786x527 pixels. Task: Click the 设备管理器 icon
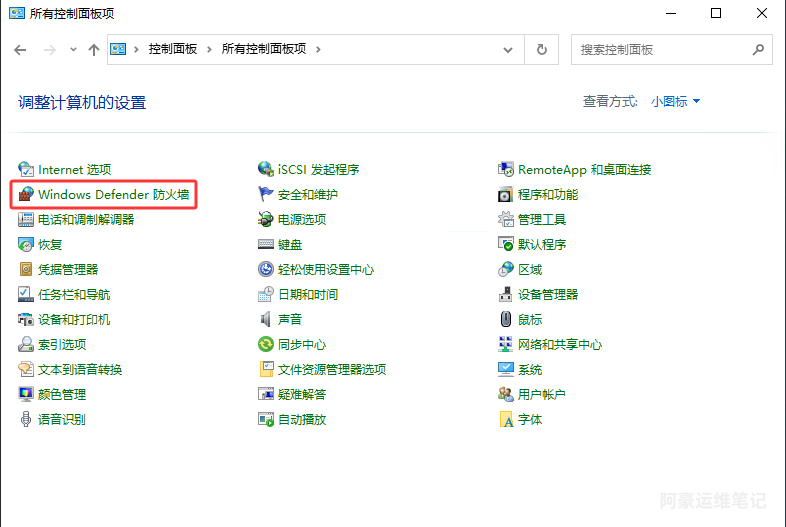pos(506,294)
